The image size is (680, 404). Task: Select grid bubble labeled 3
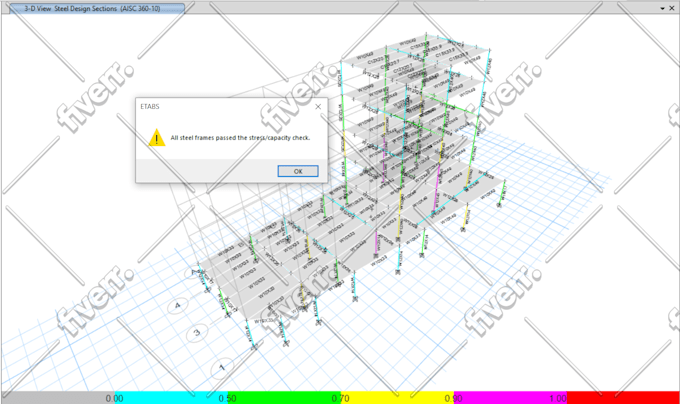197,333
